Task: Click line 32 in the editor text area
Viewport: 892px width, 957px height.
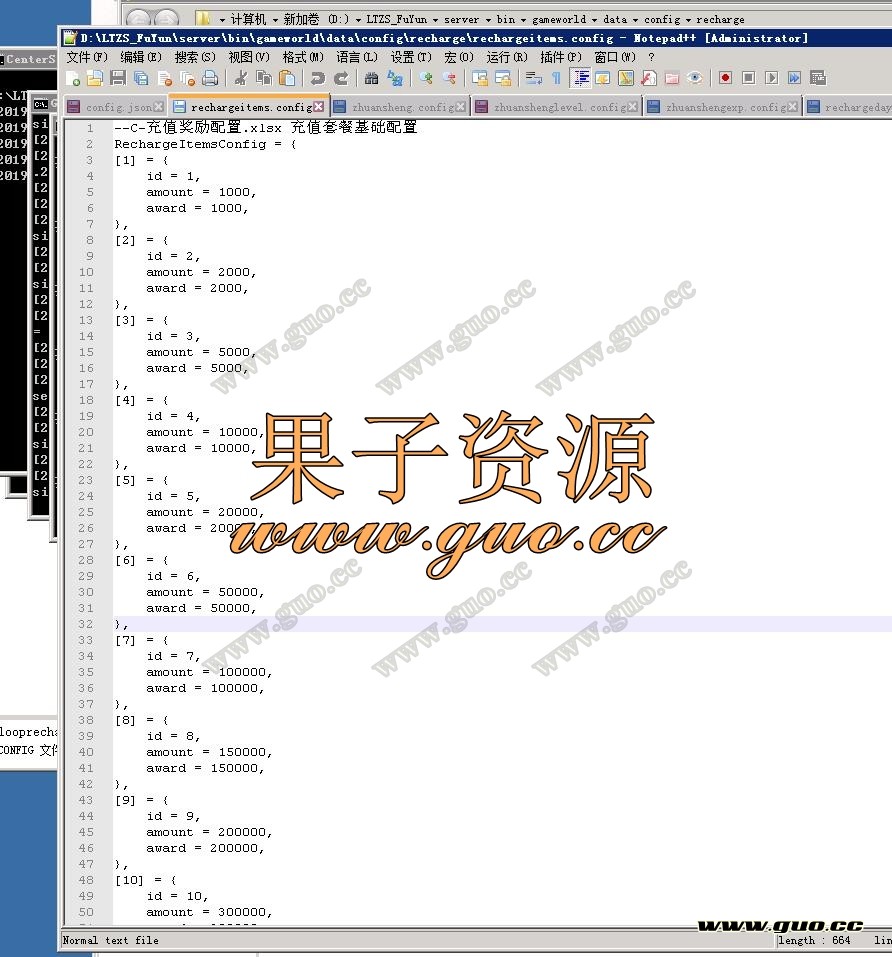Action: coord(400,624)
